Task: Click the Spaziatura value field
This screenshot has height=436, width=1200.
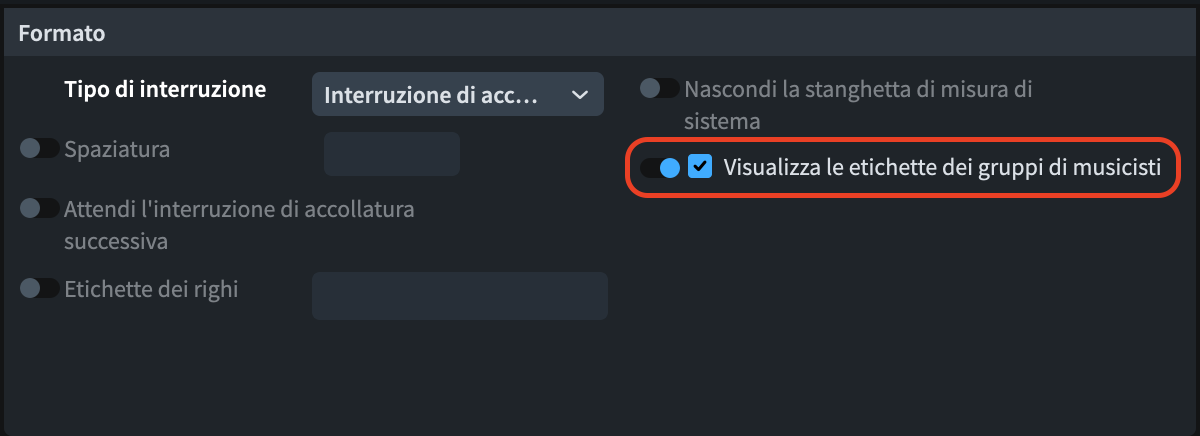Action: 391,154
